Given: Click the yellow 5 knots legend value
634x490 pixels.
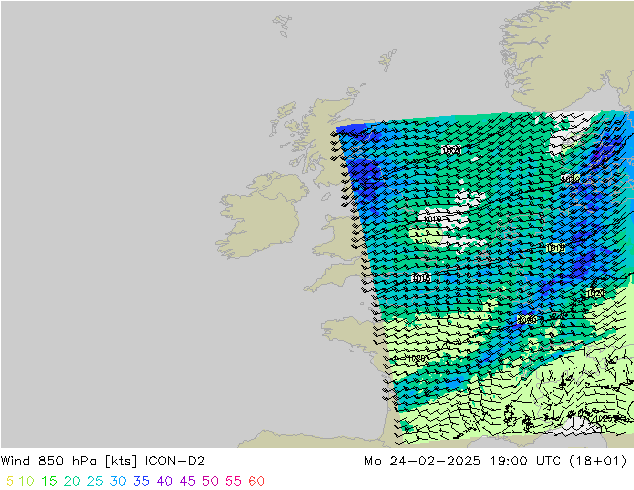Looking at the screenshot, I should tap(10, 481).
